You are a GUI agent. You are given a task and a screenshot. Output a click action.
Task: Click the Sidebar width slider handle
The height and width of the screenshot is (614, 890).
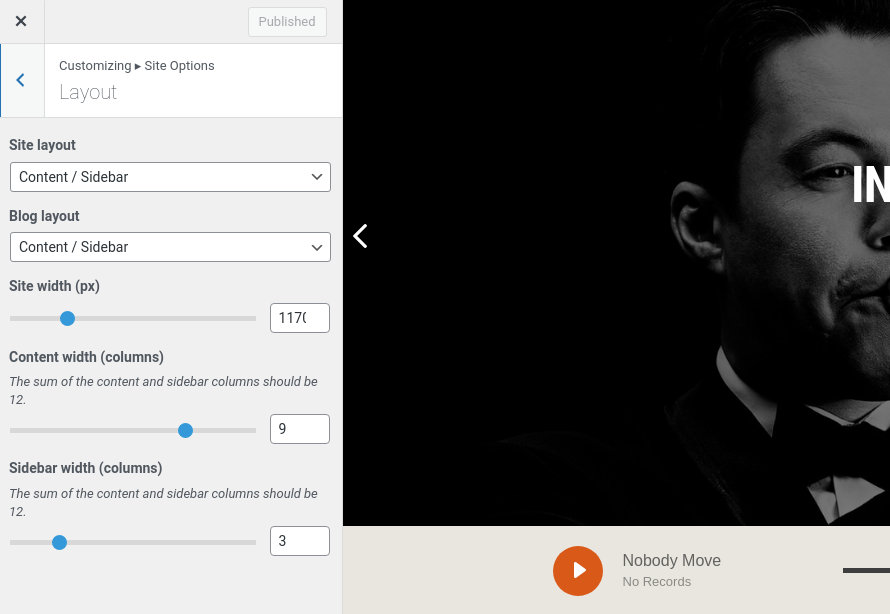(59, 542)
